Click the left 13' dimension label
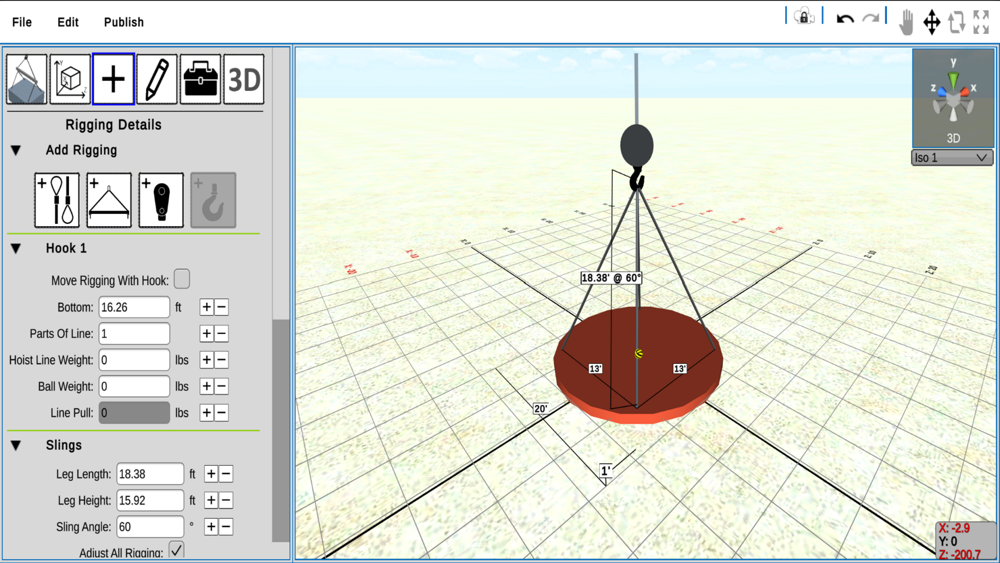Screen dimensions: 1000x563 click(595, 369)
